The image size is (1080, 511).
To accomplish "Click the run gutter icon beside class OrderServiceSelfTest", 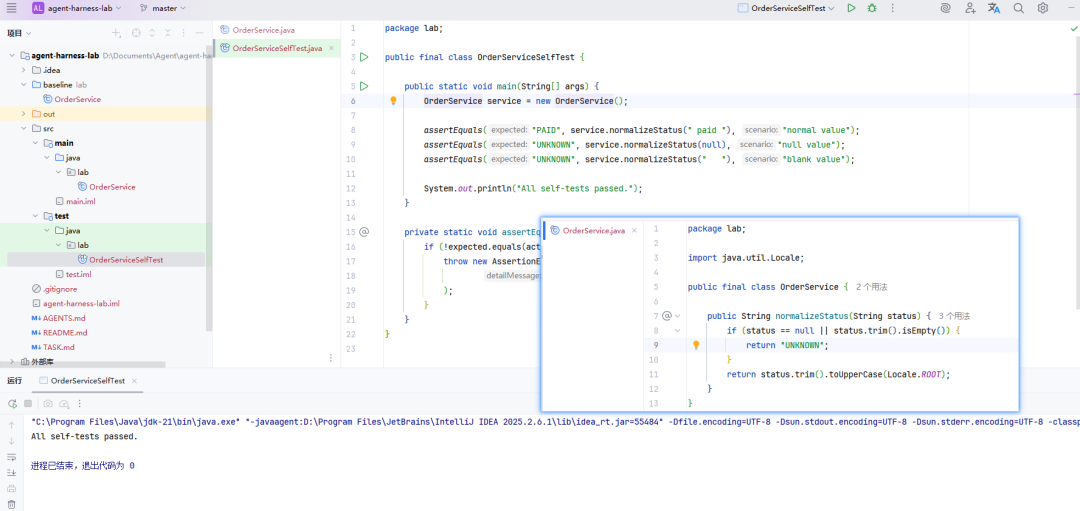I will point(364,57).
